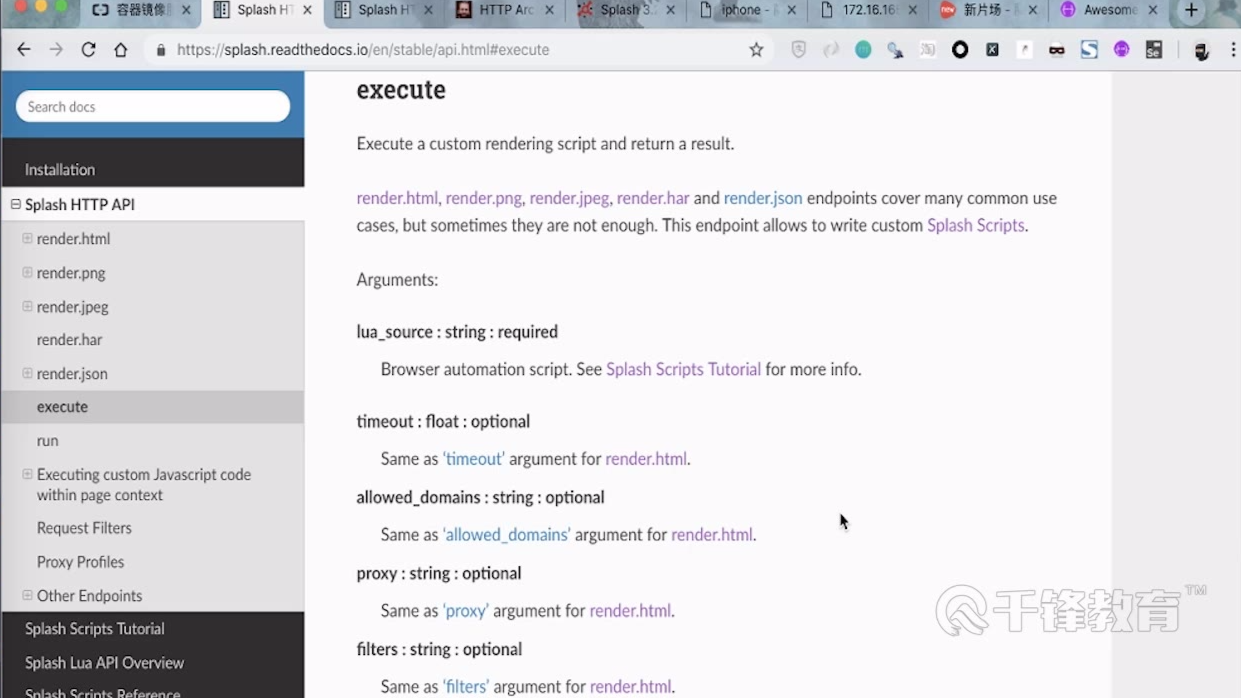Go to the browser home page
Viewport: 1241px width, 698px height.
[120, 49]
